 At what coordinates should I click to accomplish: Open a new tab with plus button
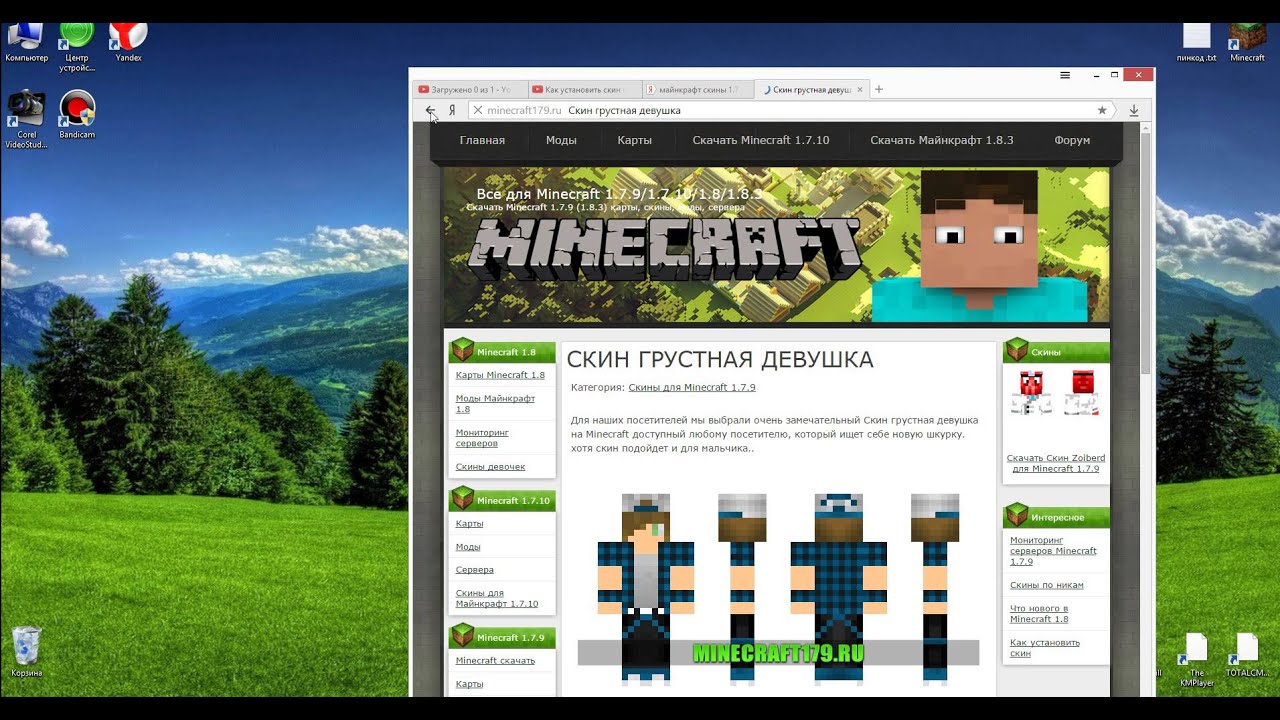(x=879, y=89)
